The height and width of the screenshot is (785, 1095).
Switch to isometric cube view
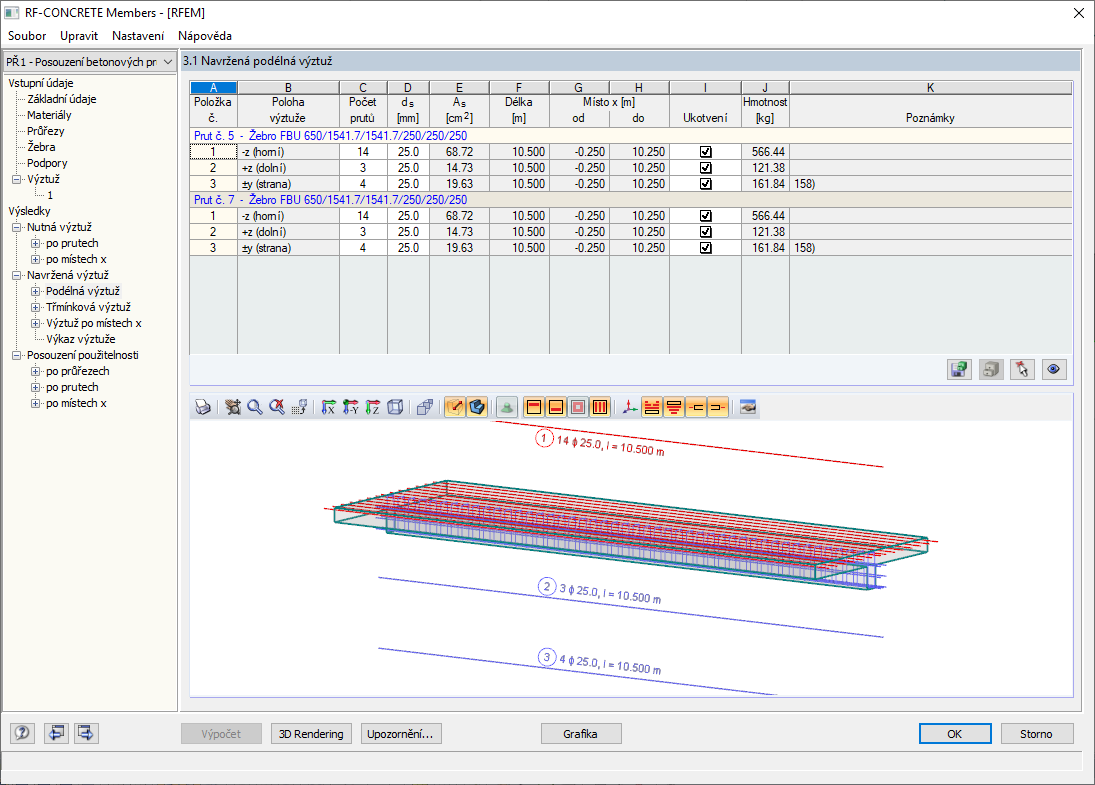click(x=395, y=407)
